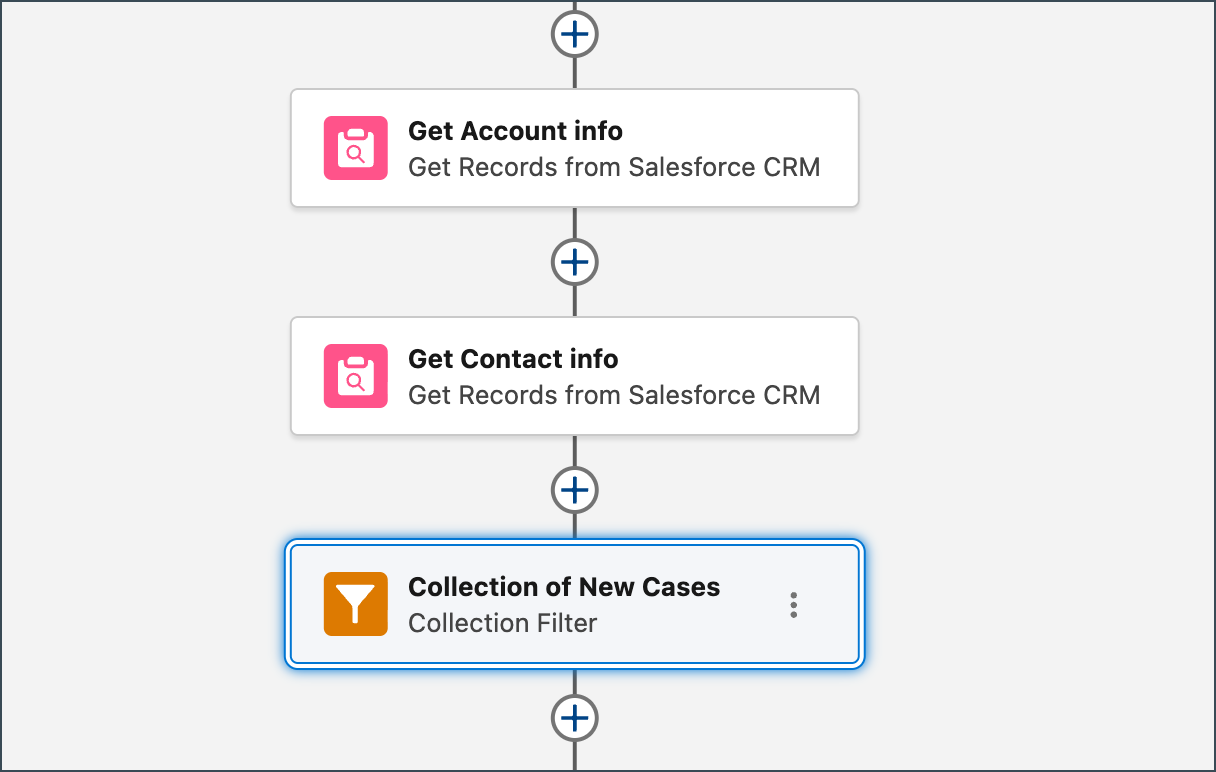This screenshot has height=772, width=1216.
Task: Select the Get Contact info title
Action: pos(513,359)
